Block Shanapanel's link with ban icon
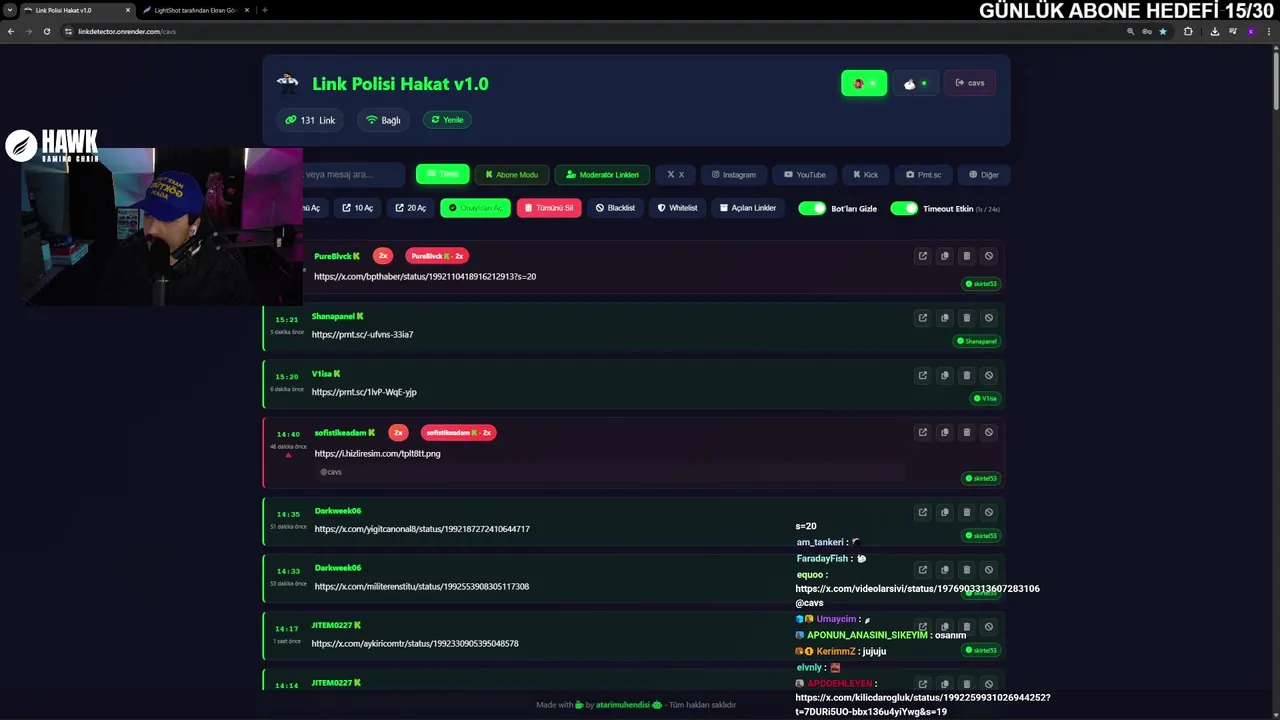1280x720 pixels. tap(989, 318)
